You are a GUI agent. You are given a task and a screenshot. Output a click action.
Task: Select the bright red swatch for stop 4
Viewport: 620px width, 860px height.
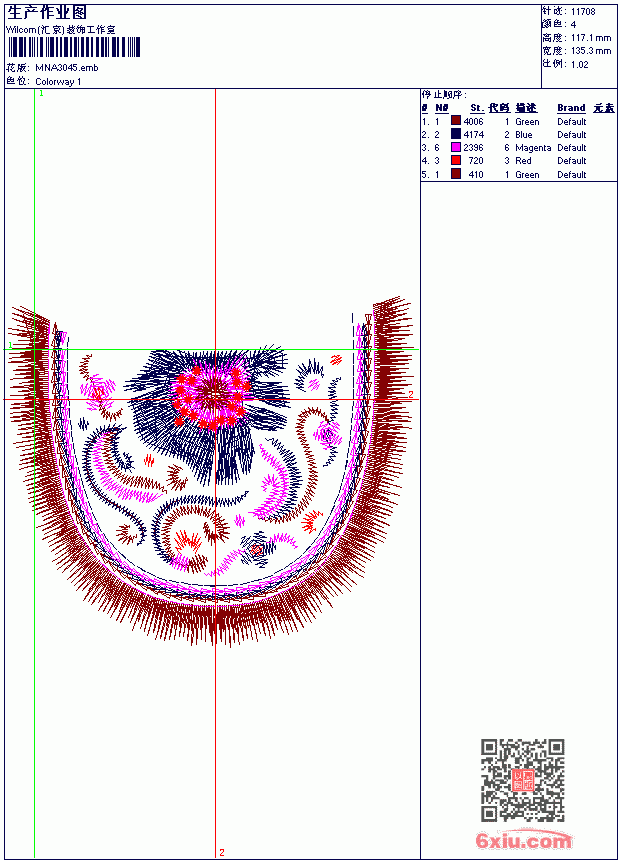pos(455,160)
